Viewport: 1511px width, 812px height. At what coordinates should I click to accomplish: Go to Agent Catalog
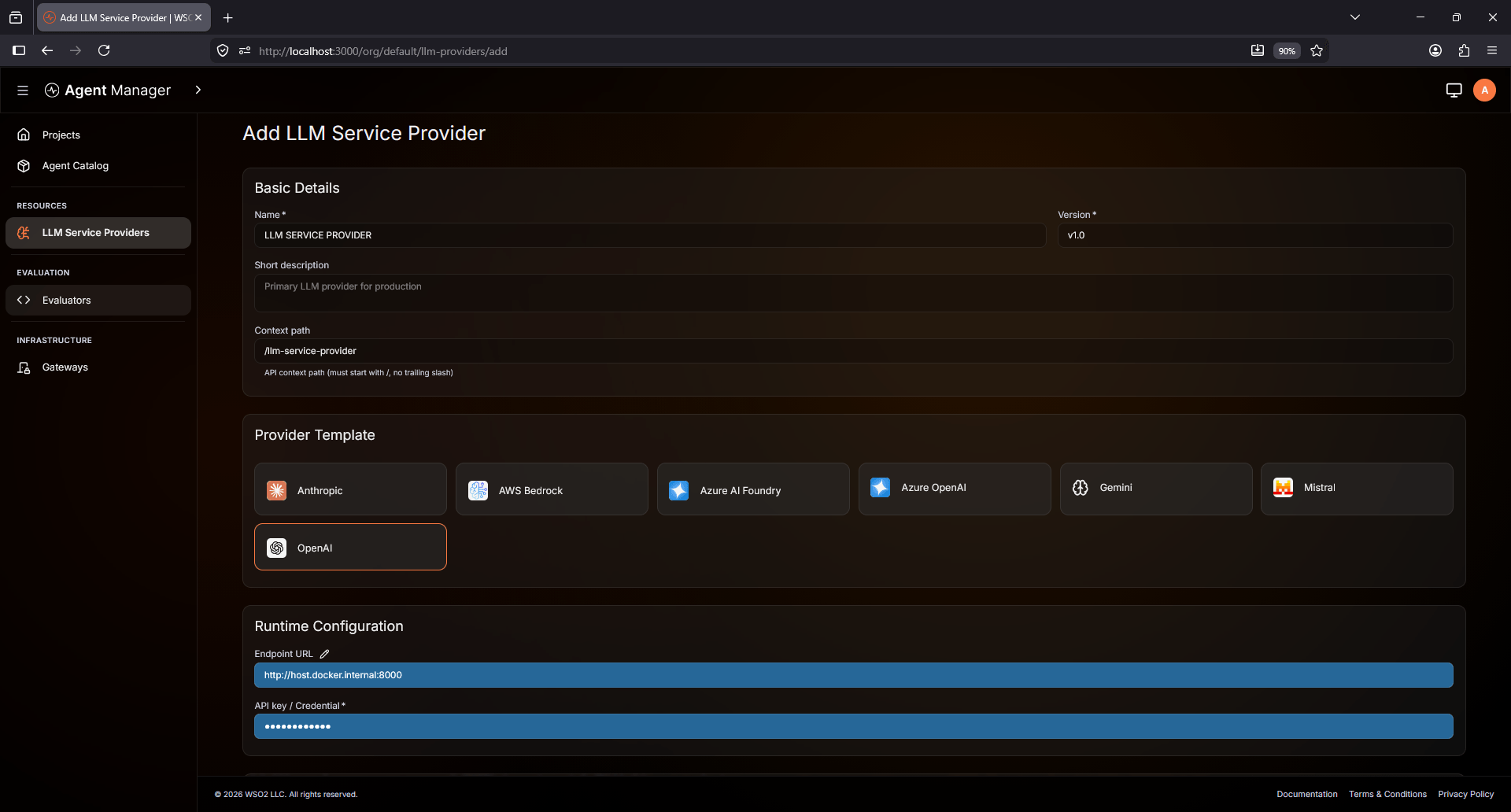[98, 166]
